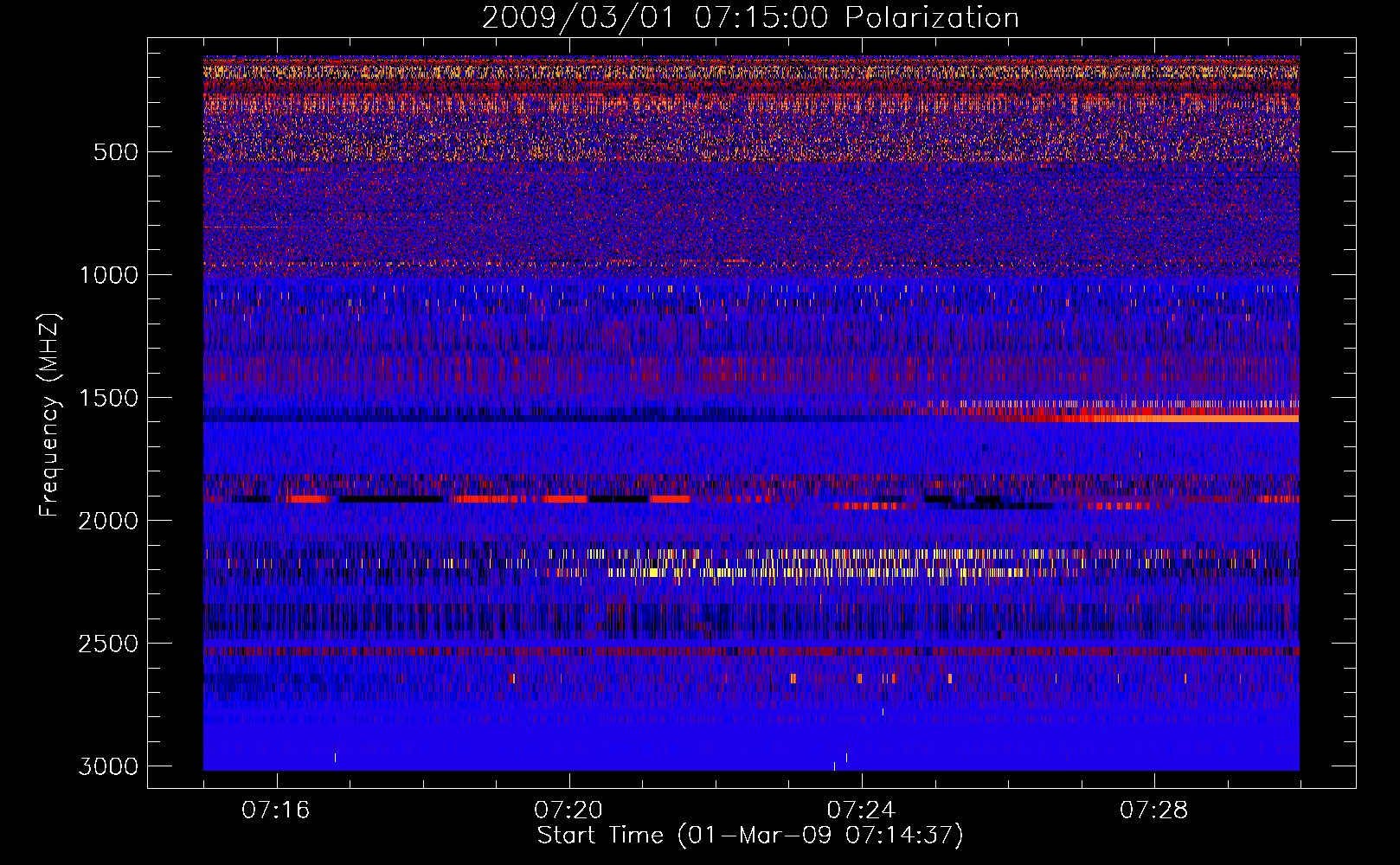This screenshot has width=1400, height=865.
Task: Click the 2000 frequency tick label
Action: click(x=108, y=521)
